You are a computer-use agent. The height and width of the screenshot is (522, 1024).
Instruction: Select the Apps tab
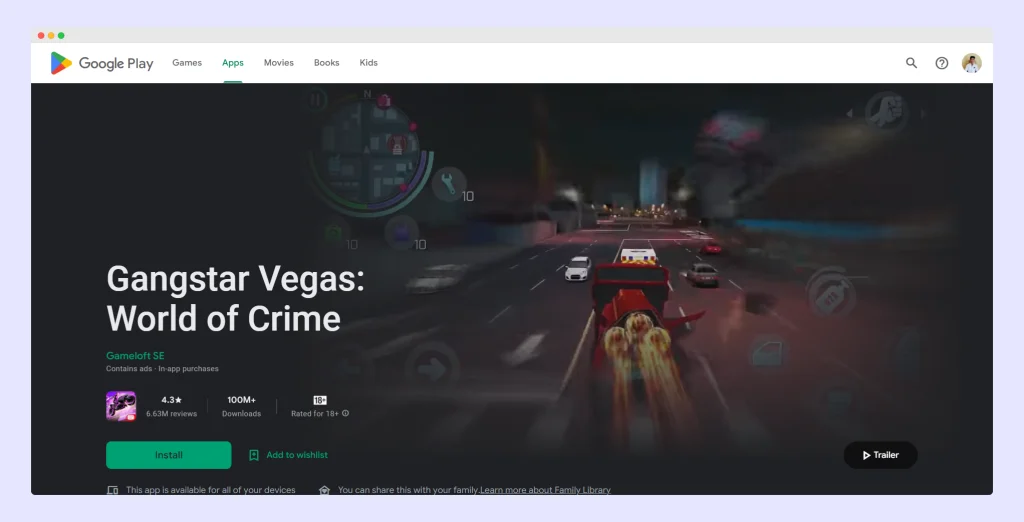[232, 63]
